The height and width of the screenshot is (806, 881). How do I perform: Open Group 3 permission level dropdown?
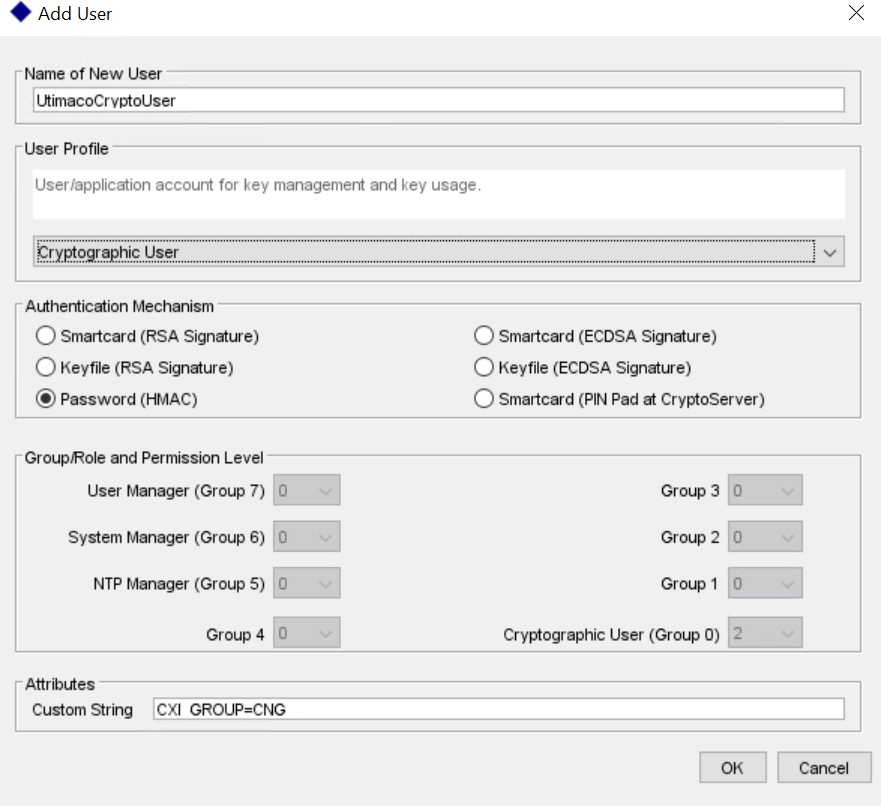click(765, 490)
